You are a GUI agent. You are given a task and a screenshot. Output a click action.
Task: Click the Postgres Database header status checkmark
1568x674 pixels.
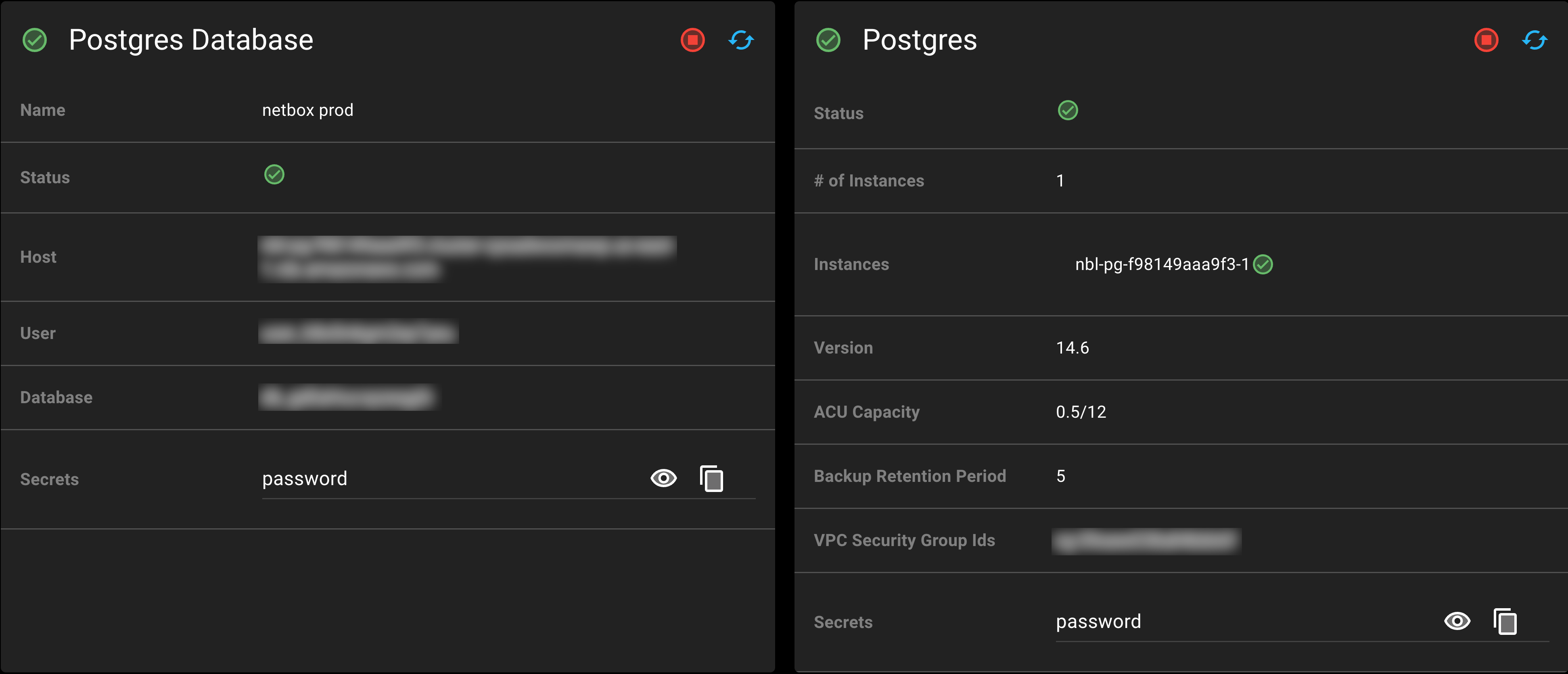pos(35,40)
